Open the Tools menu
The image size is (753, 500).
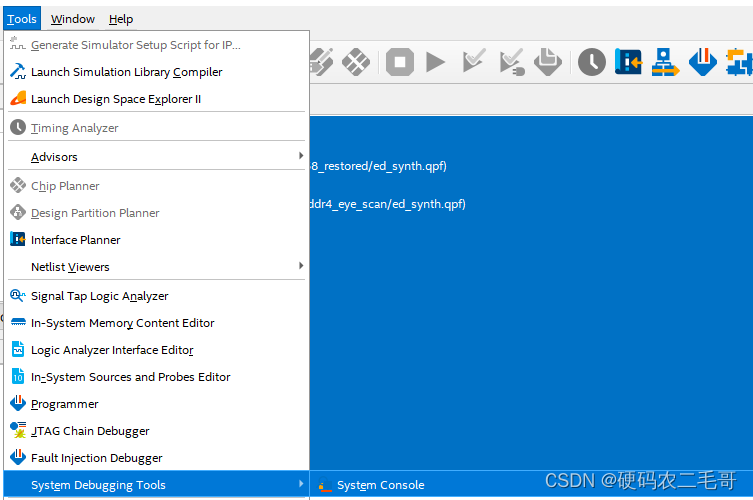point(22,19)
